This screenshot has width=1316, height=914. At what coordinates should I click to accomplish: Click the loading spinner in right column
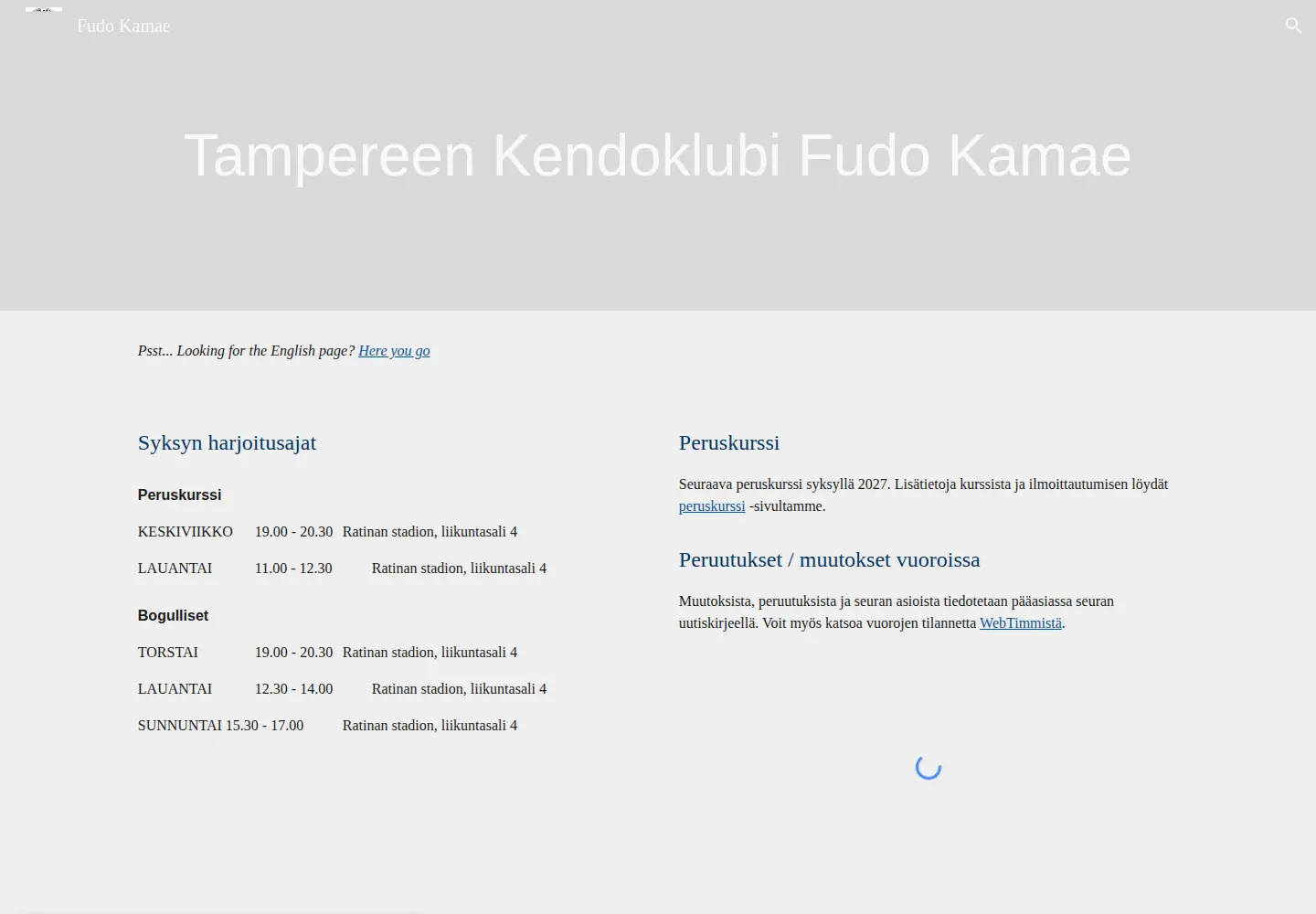coord(929,768)
